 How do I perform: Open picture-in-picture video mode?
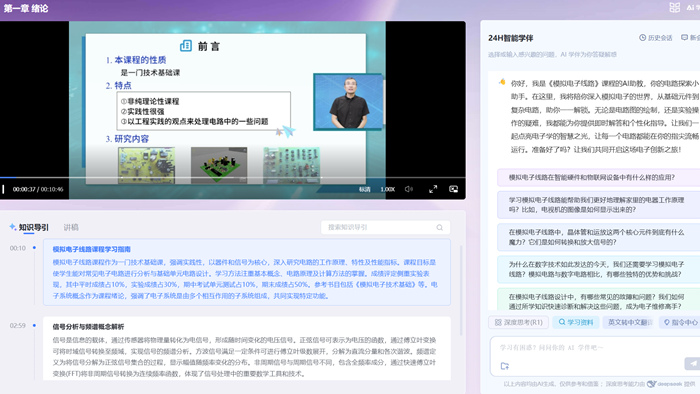(453, 189)
